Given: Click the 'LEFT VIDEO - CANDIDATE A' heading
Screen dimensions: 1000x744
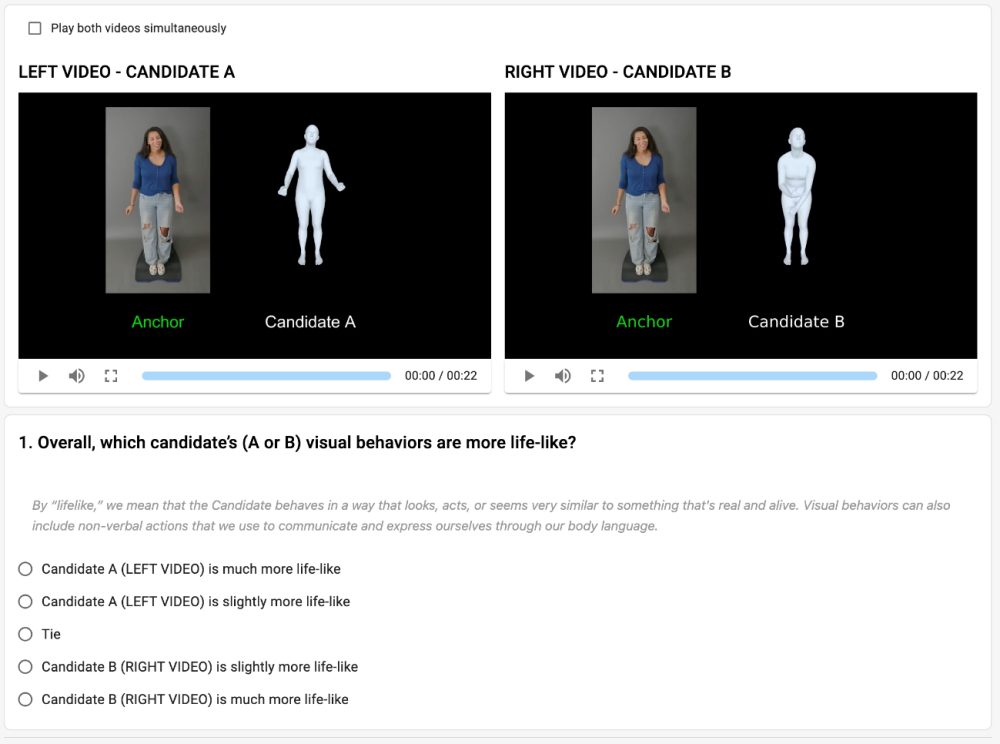Looking at the screenshot, I should point(127,72).
